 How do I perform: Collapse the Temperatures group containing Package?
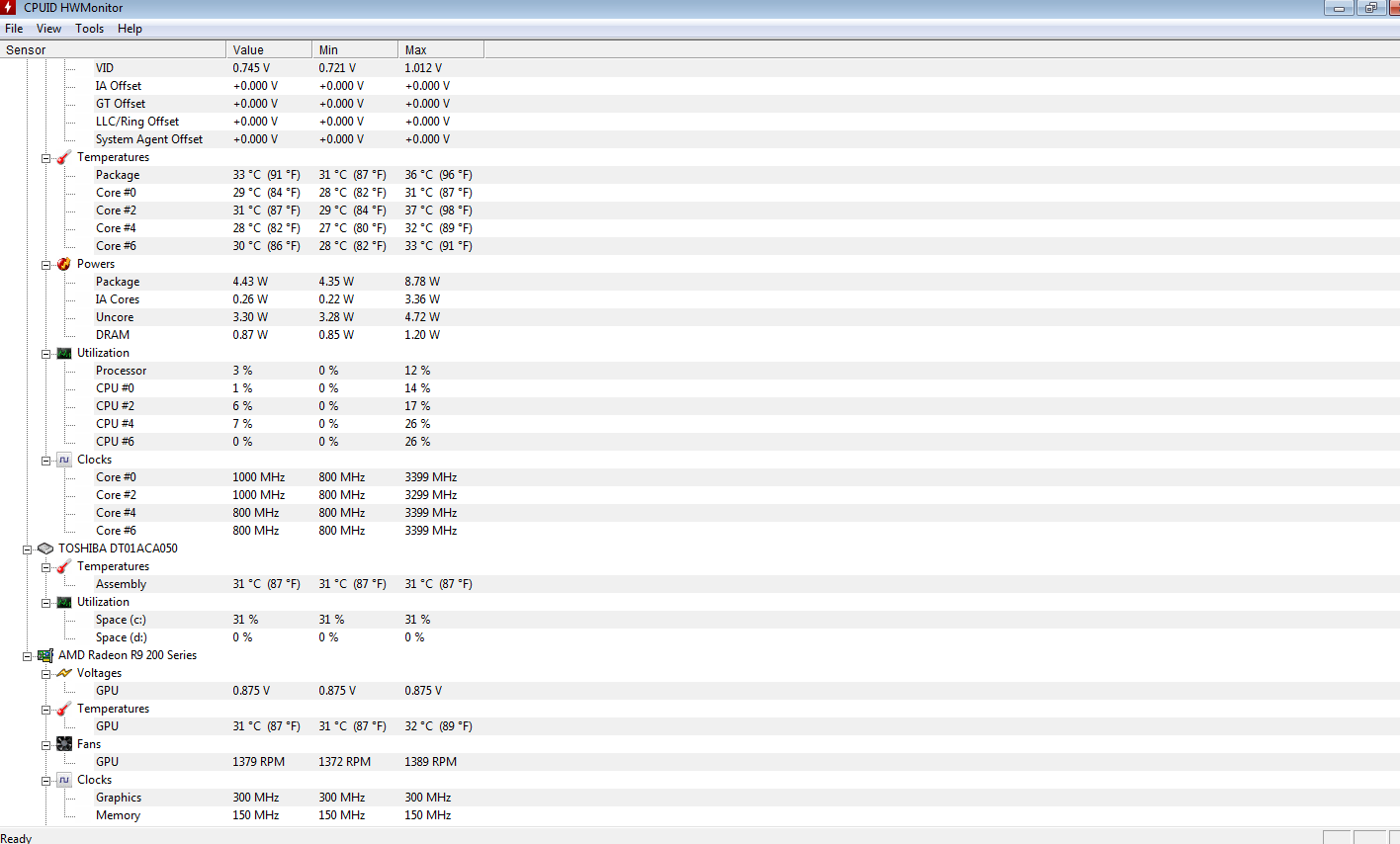(45, 158)
